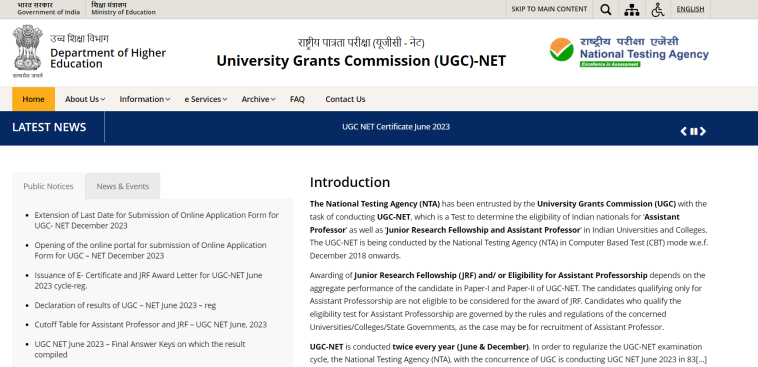Click University Grants Commission (UGC)-NET title
The image size is (758, 367).
pyautogui.click(x=361, y=61)
